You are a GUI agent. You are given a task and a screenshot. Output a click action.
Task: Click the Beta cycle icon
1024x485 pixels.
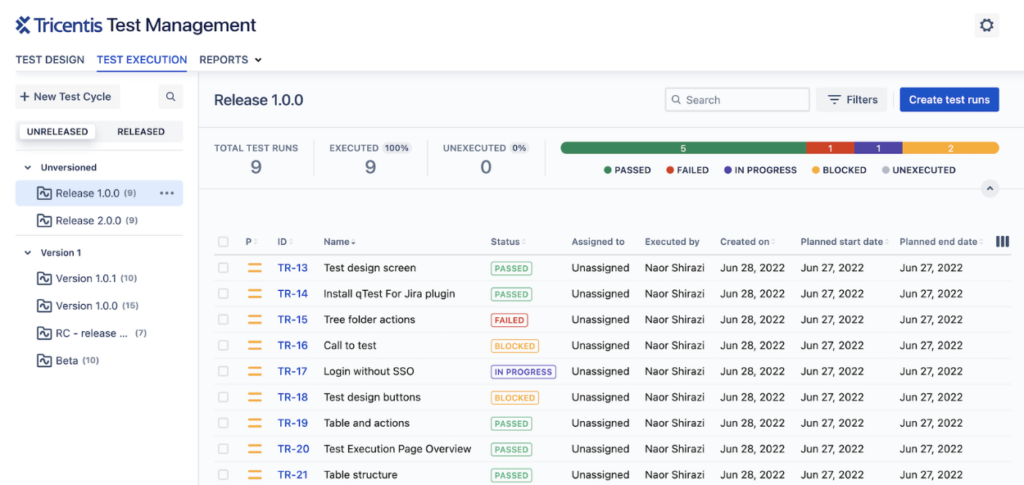pos(44,360)
